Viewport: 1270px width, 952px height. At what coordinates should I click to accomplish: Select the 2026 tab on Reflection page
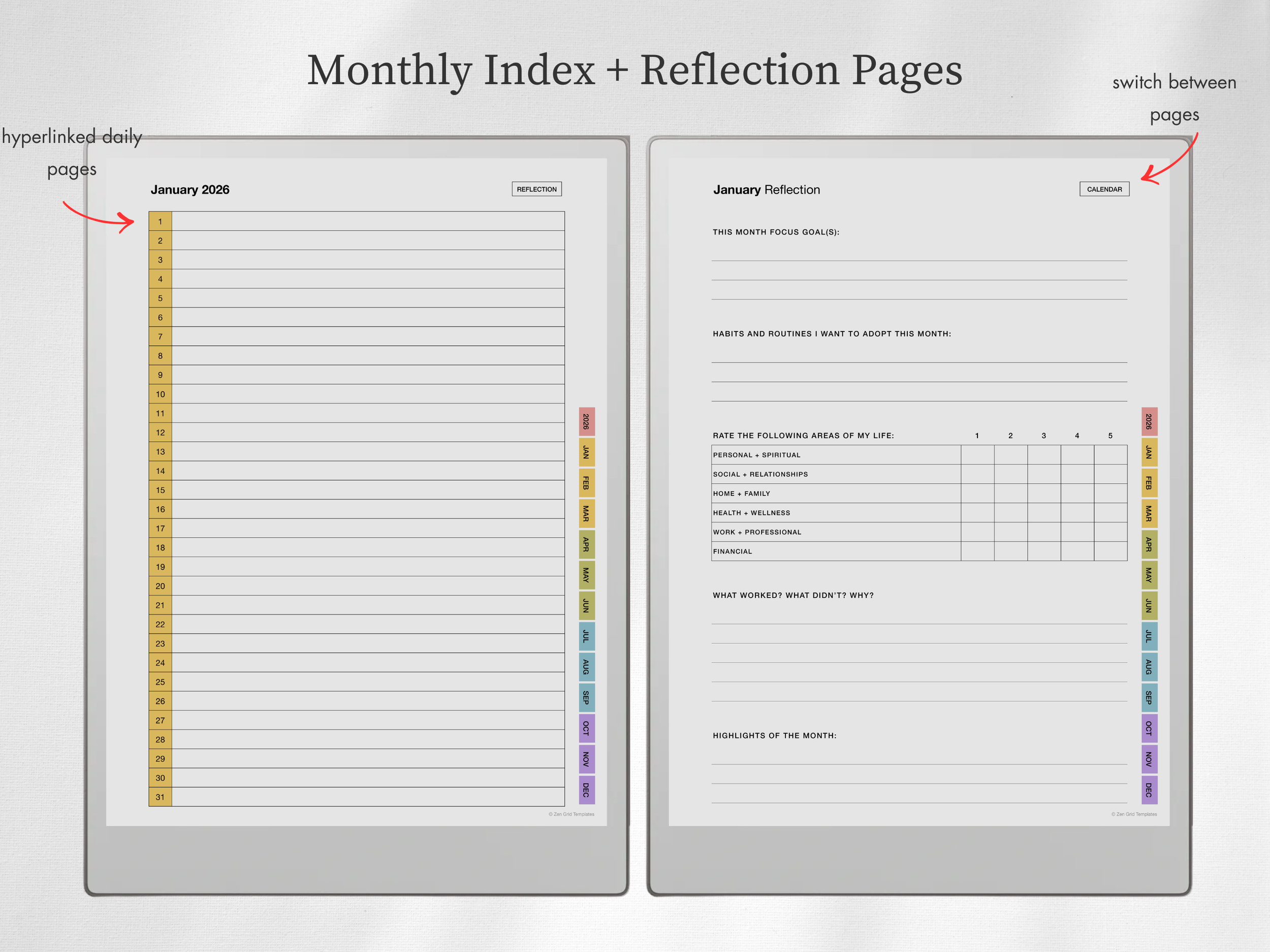(1149, 422)
